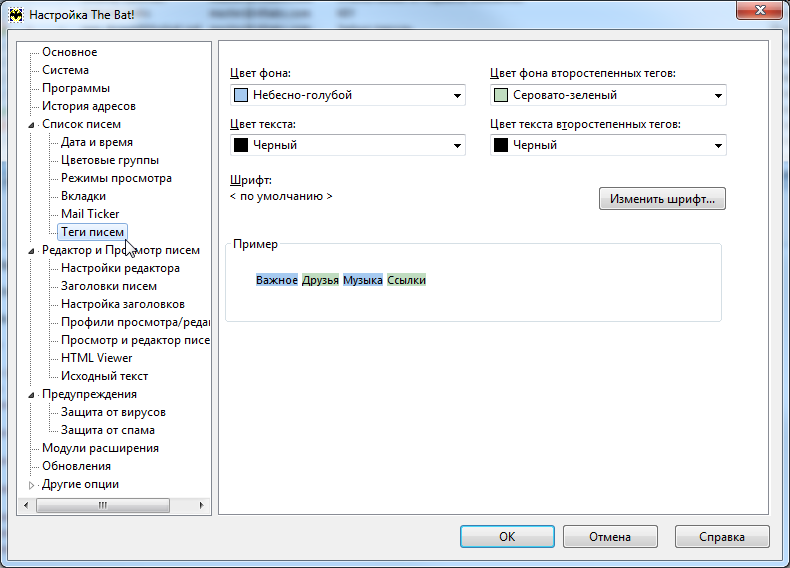Collapse the Список писем tree node
Viewport: 790px width, 568px height.
coord(31,125)
